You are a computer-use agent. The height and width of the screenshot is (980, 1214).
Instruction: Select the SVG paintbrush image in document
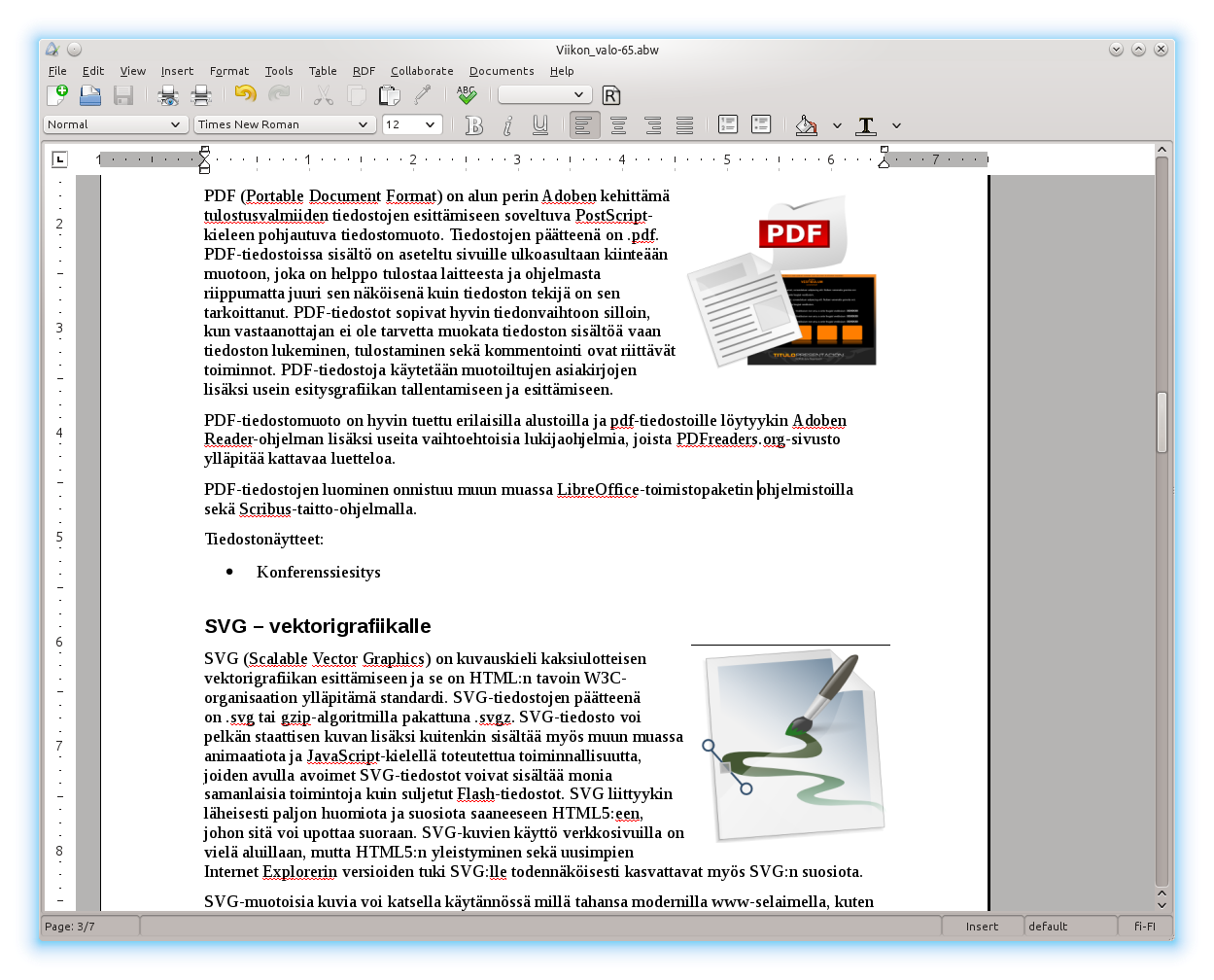792,746
